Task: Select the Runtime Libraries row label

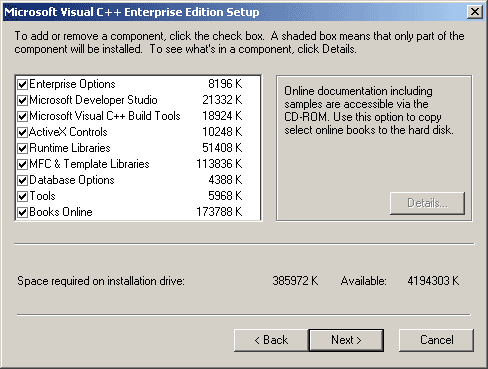Action: (70, 148)
